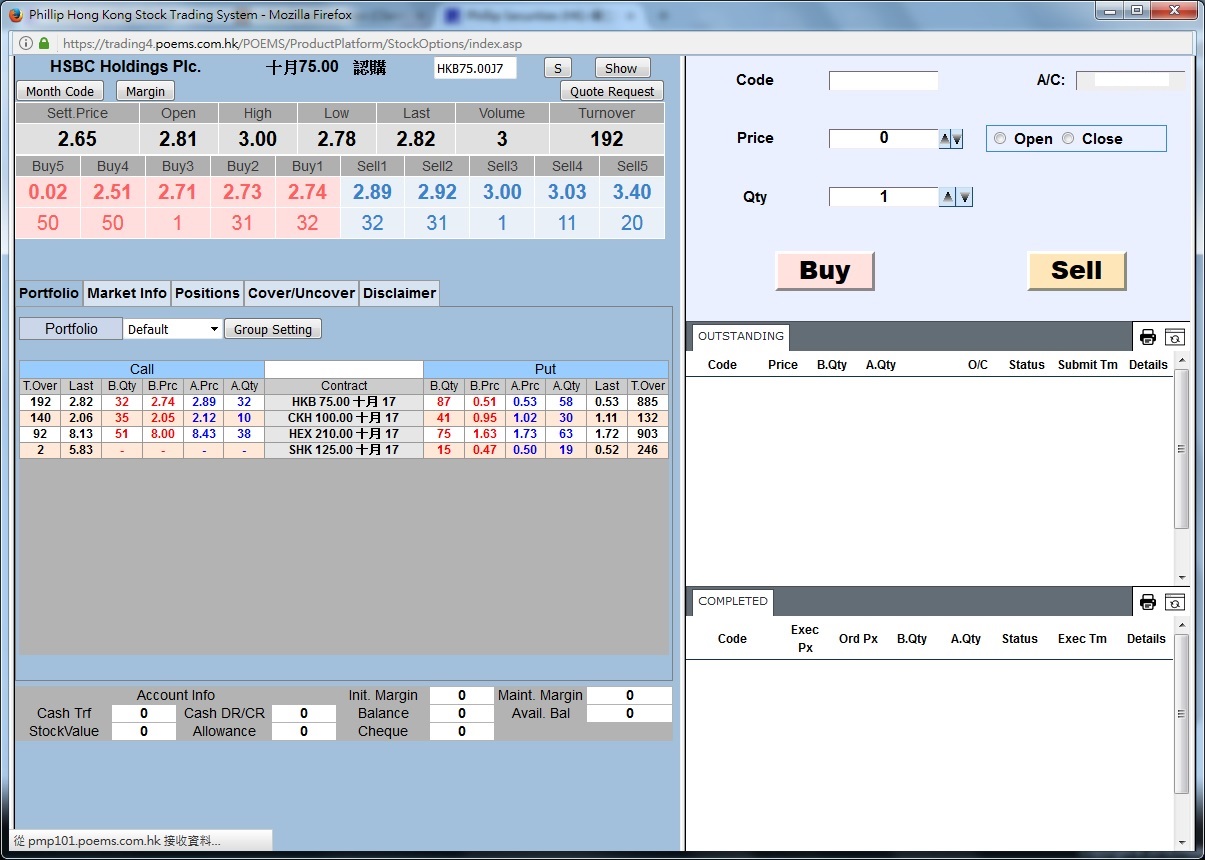Viewport: 1205px width, 860px height.
Task: Click CKH put ask price 1.02
Action: pyautogui.click(x=525, y=418)
